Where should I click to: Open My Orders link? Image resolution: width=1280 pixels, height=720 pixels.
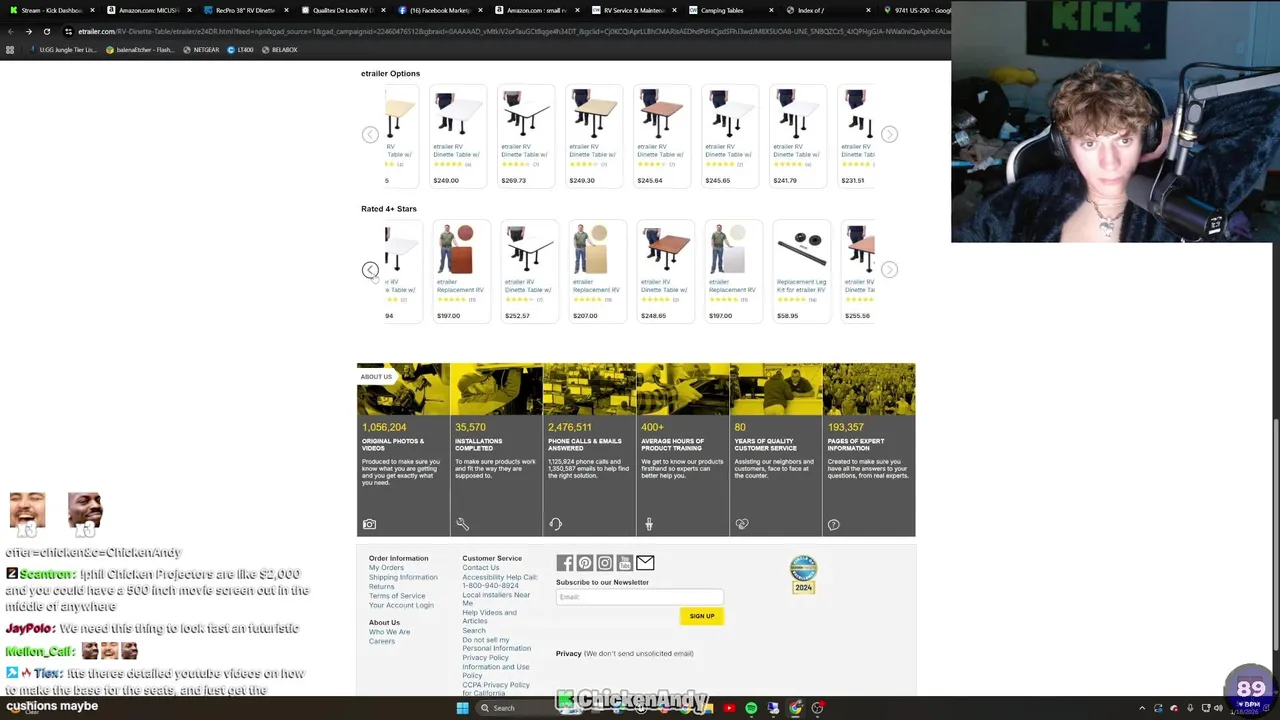tap(386, 568)
